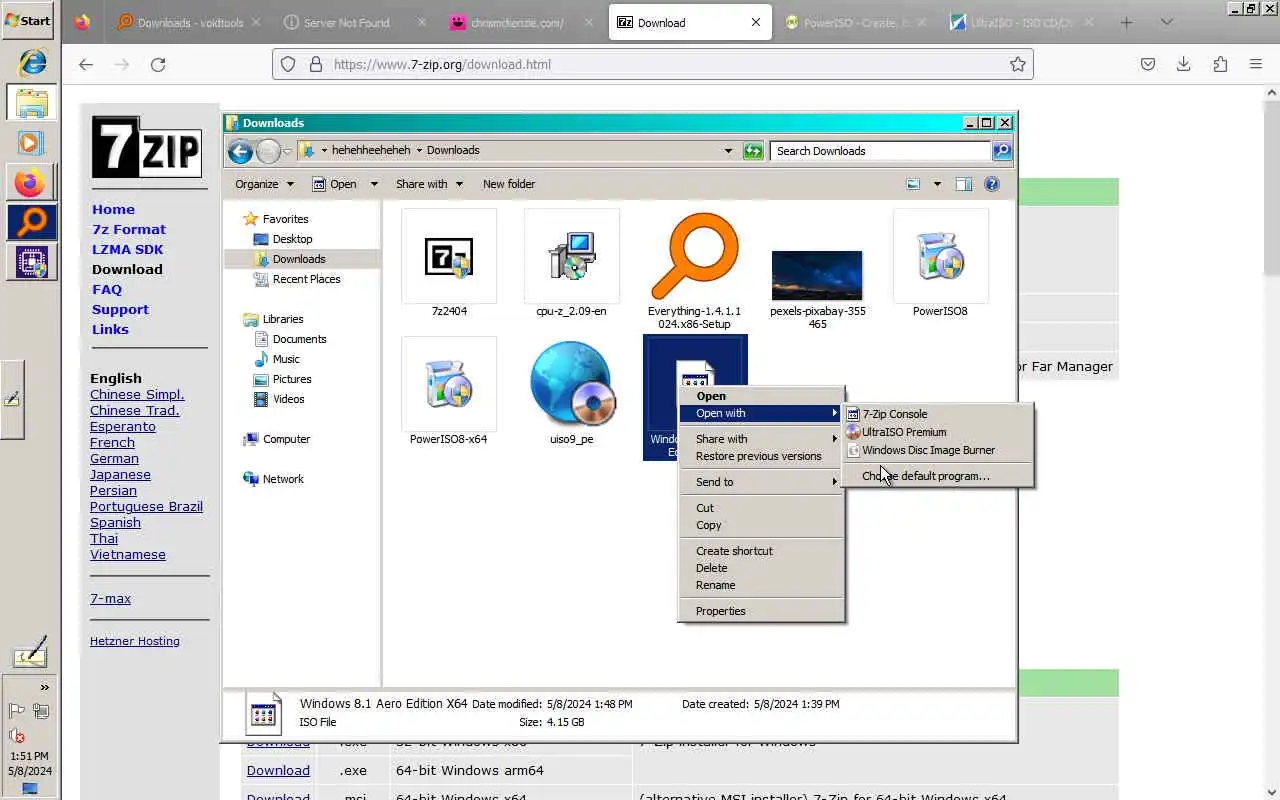Launch Internet Explorer from taskbar
The height and width of the screenshot is (800, 1280).
pyautogui.click(x=32, y=63)
